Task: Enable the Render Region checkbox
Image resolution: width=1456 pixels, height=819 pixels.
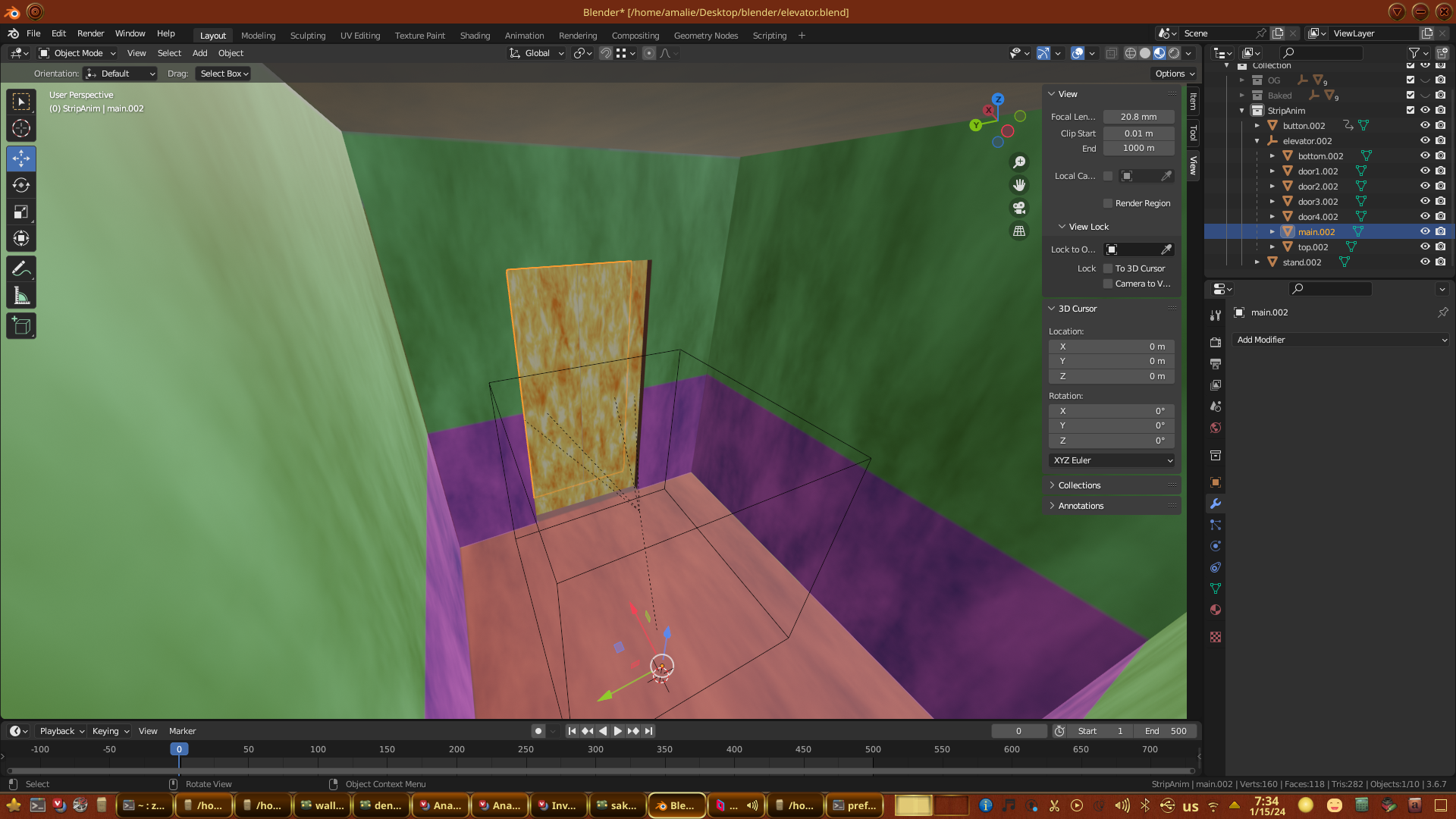Action: [x=1108, y=203]
